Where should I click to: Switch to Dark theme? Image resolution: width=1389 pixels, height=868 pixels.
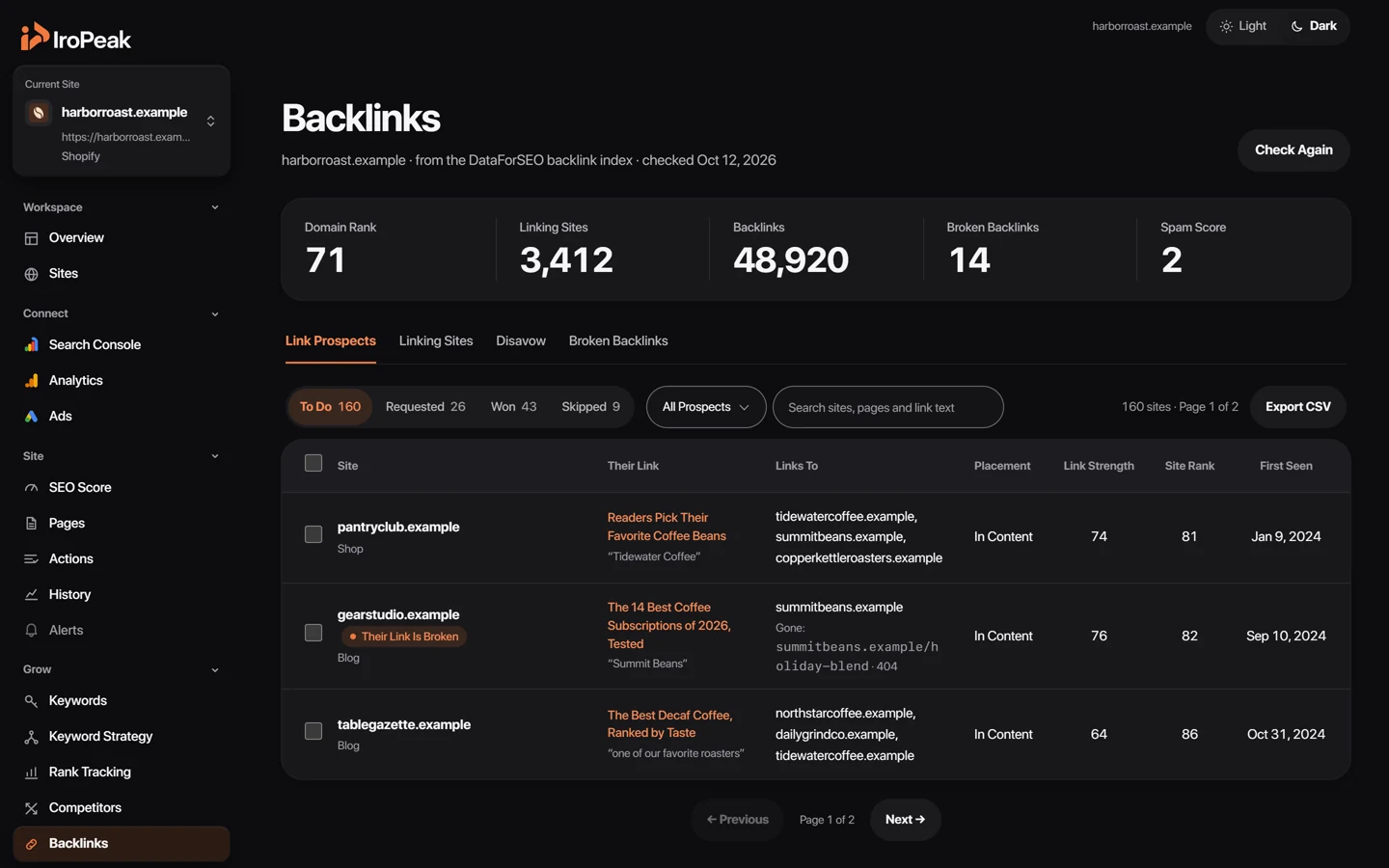click(x=1314, y=26)
